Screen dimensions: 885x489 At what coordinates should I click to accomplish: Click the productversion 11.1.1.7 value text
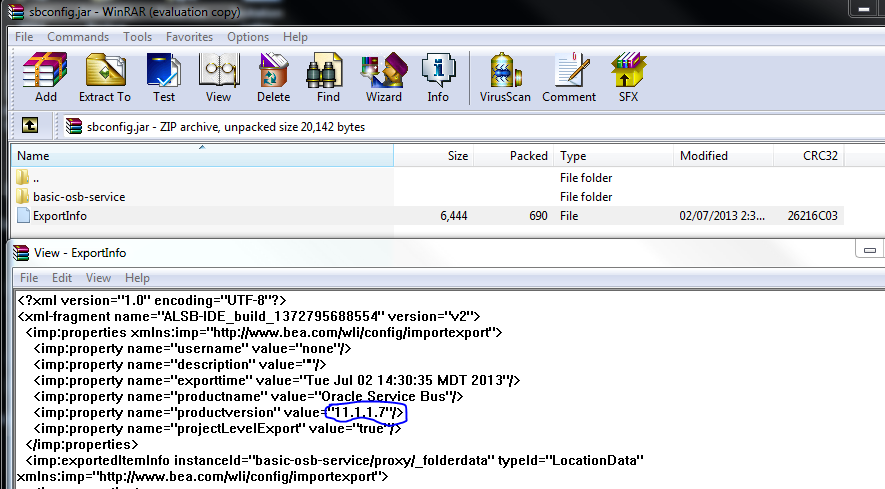pyautogui.click(x=362, y=413)
